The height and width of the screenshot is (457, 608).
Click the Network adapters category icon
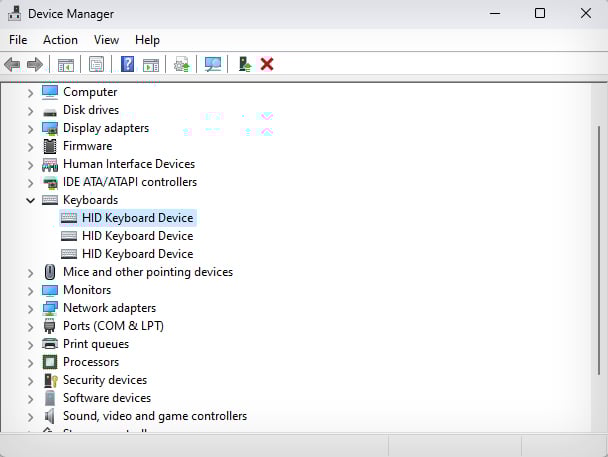click(50, 308)
